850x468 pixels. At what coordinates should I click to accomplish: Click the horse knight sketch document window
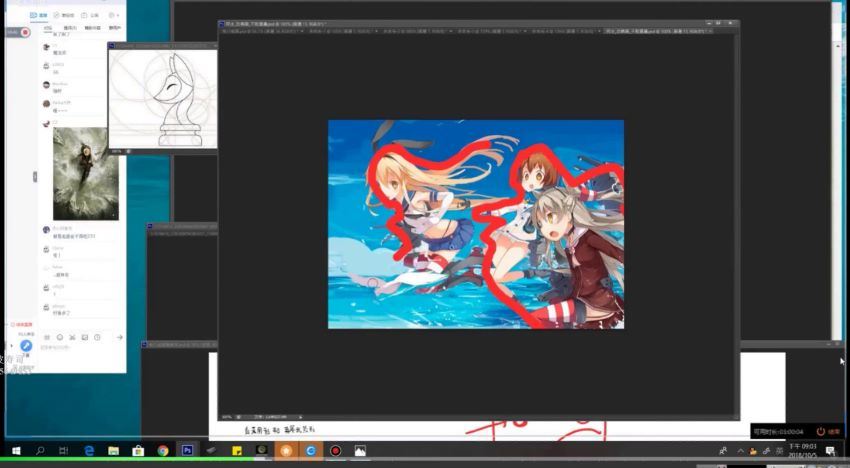coord(163,98)
